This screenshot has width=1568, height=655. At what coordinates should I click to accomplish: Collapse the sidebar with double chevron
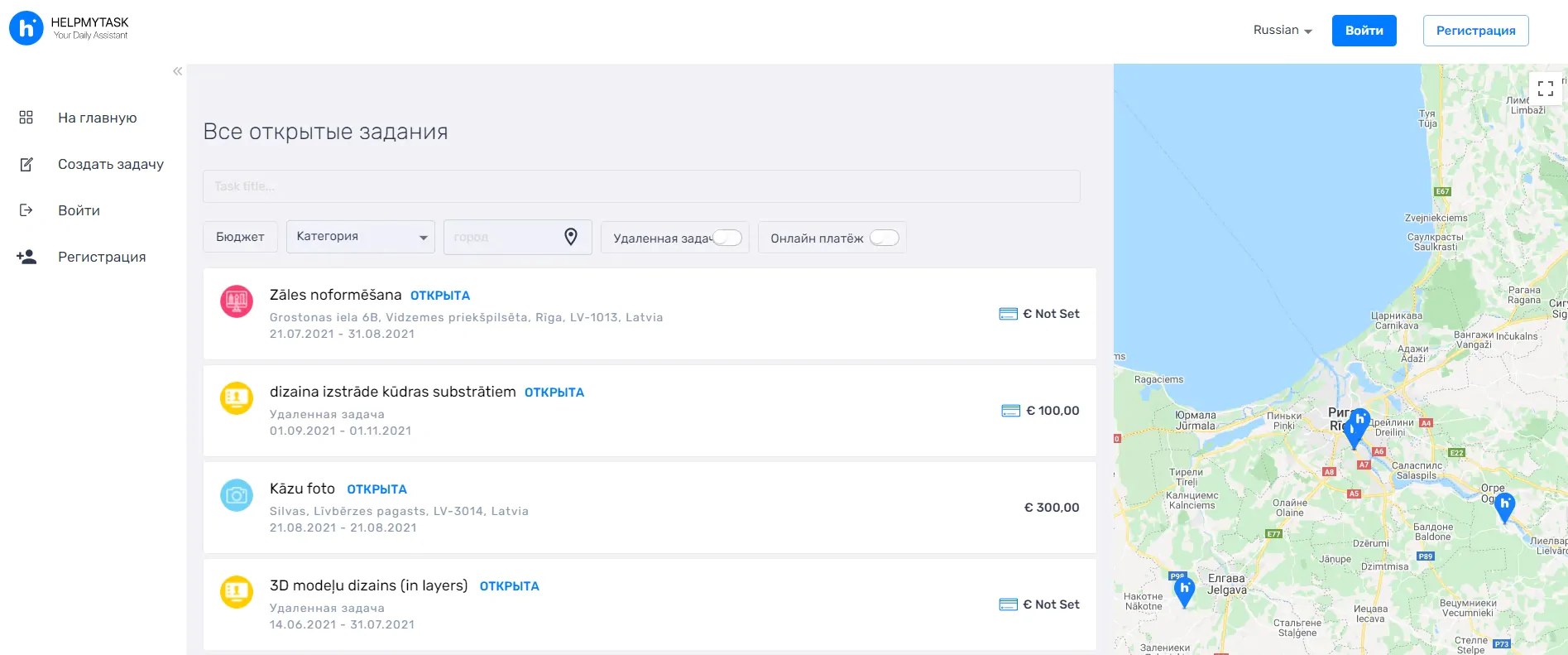[x=177, y=71]
